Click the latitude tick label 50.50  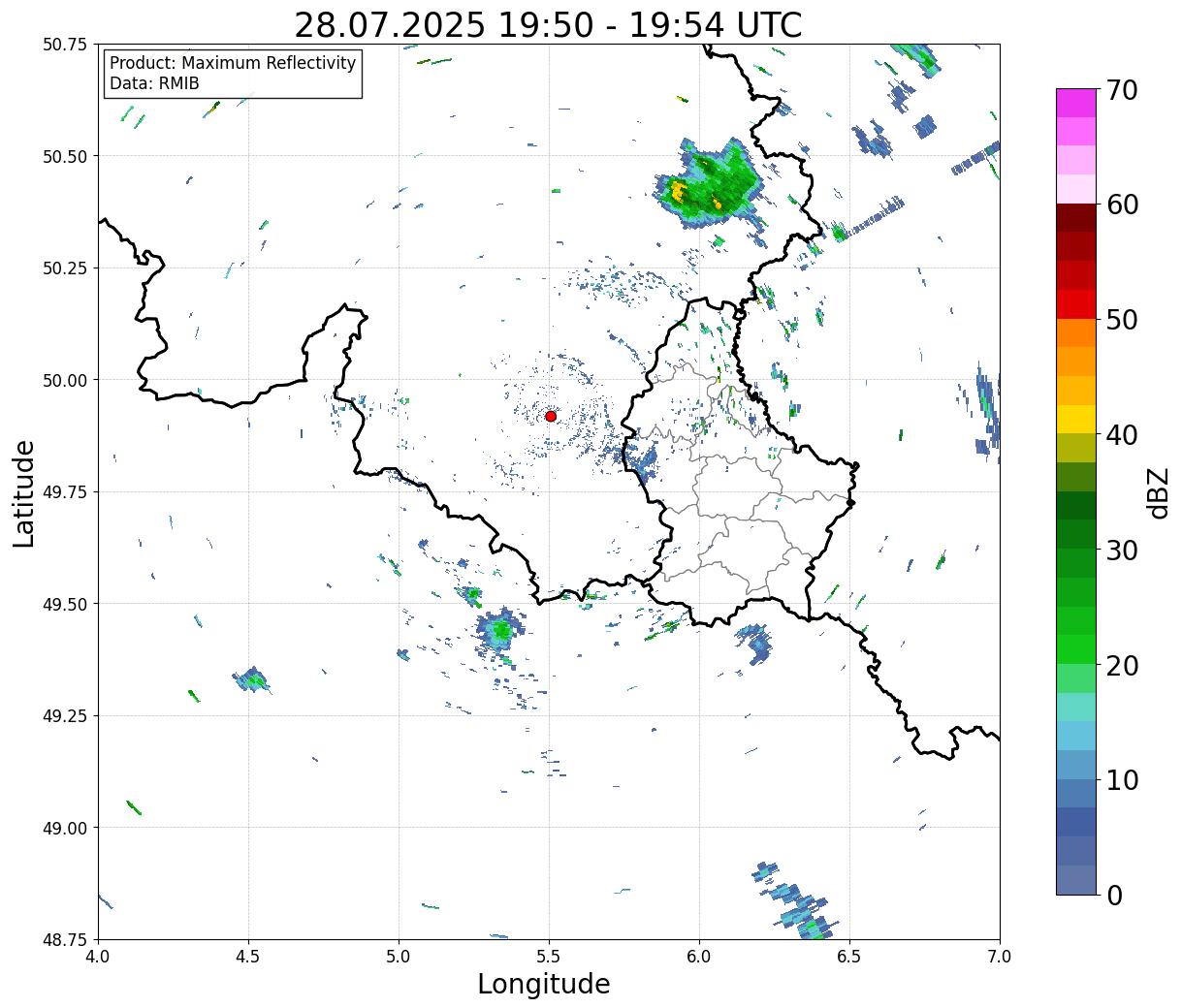[x=65, y=156]
